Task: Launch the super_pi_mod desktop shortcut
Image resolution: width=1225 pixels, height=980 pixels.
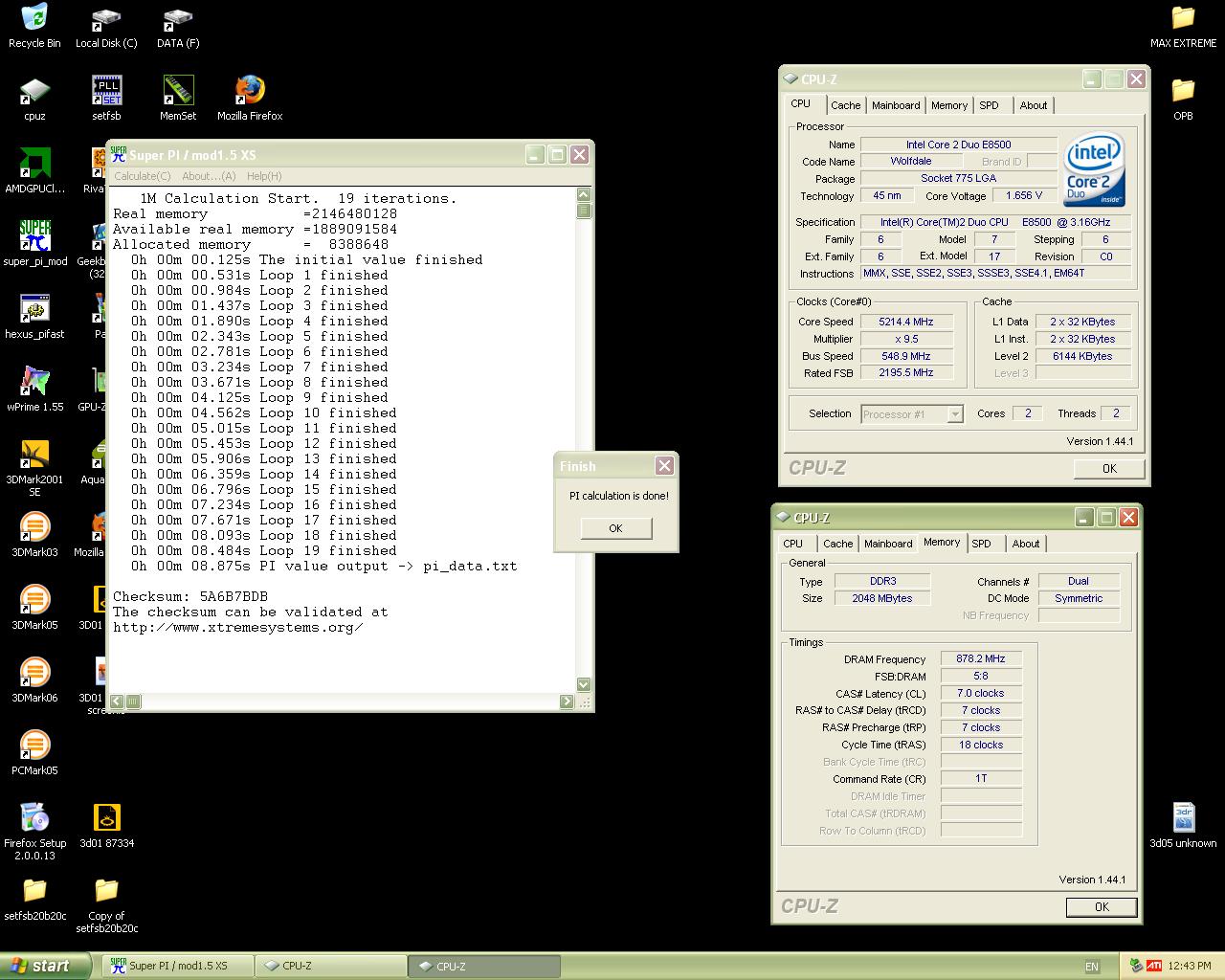Action: point(34,244)
